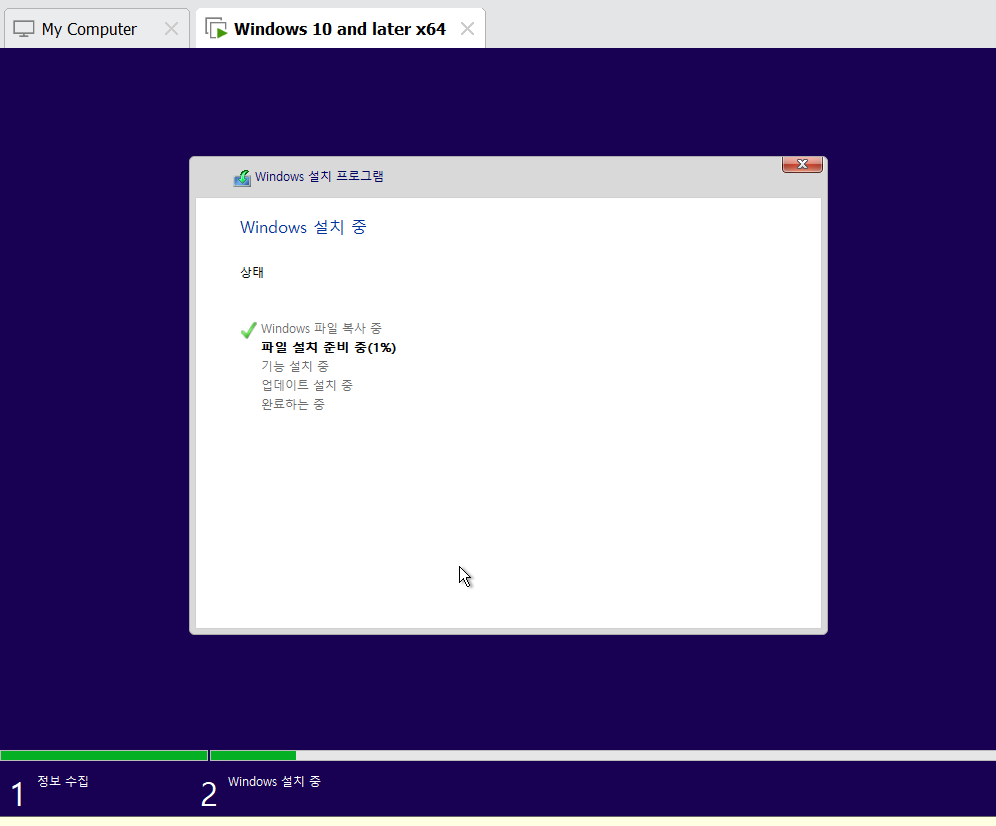
Task: Click '기능 설치 중' step
Action: (x=295, y=367)
